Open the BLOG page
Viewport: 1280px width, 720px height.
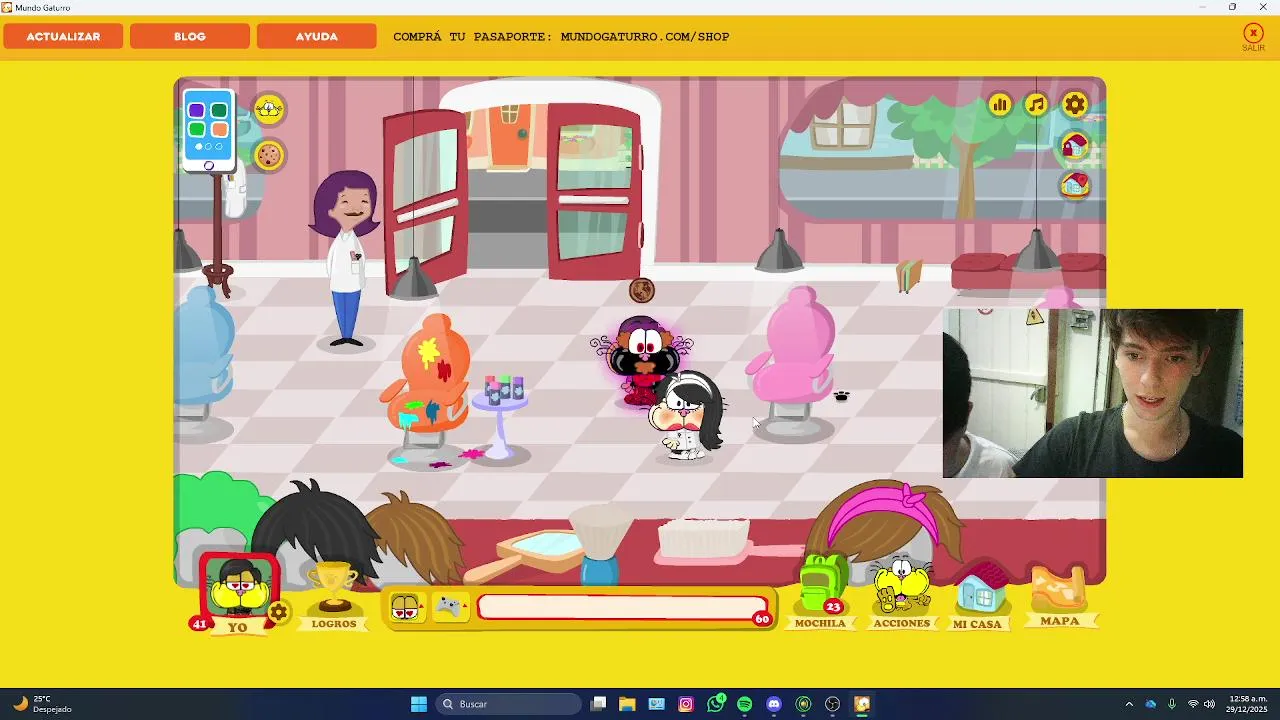(190, 36)
